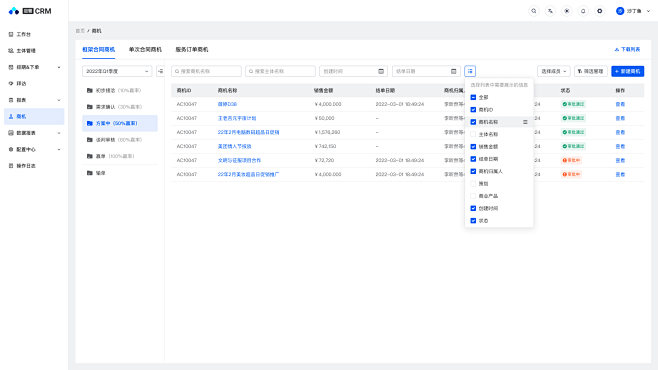658x370 pixels.
Task: Click 查看 in the ¥72,720 row
Action: pyautogui.click(x=620, y=160)
